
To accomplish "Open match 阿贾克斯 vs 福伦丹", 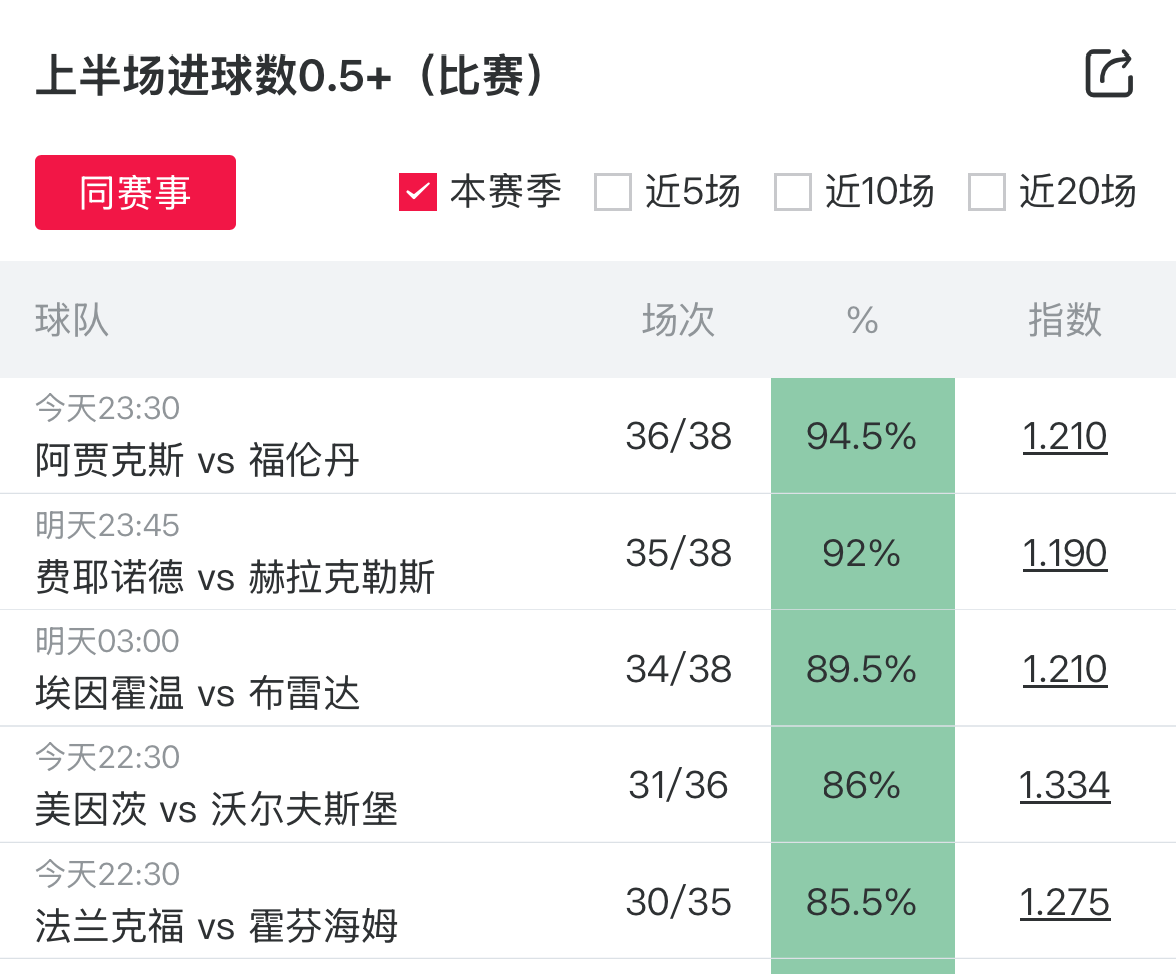I will tap(197, 461).
